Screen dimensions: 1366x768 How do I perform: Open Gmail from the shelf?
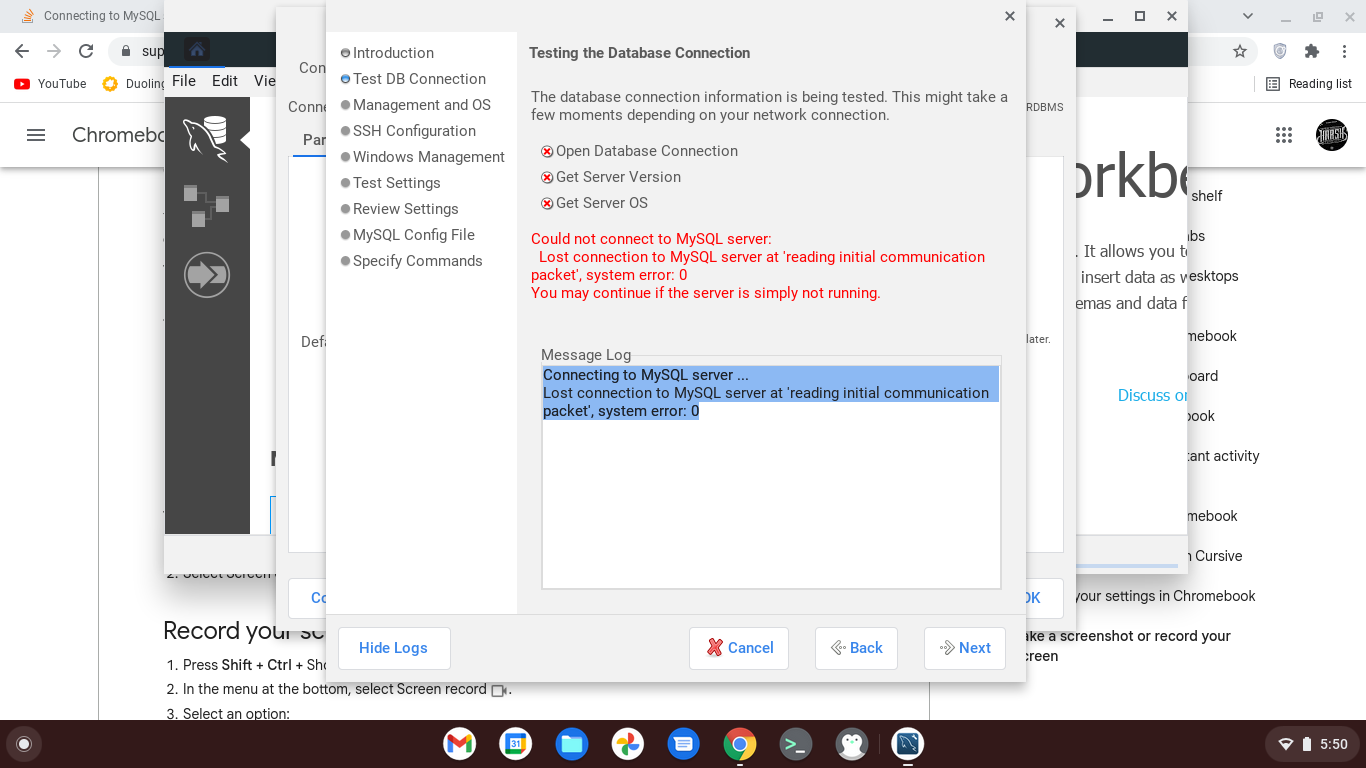tap(459, 744)
